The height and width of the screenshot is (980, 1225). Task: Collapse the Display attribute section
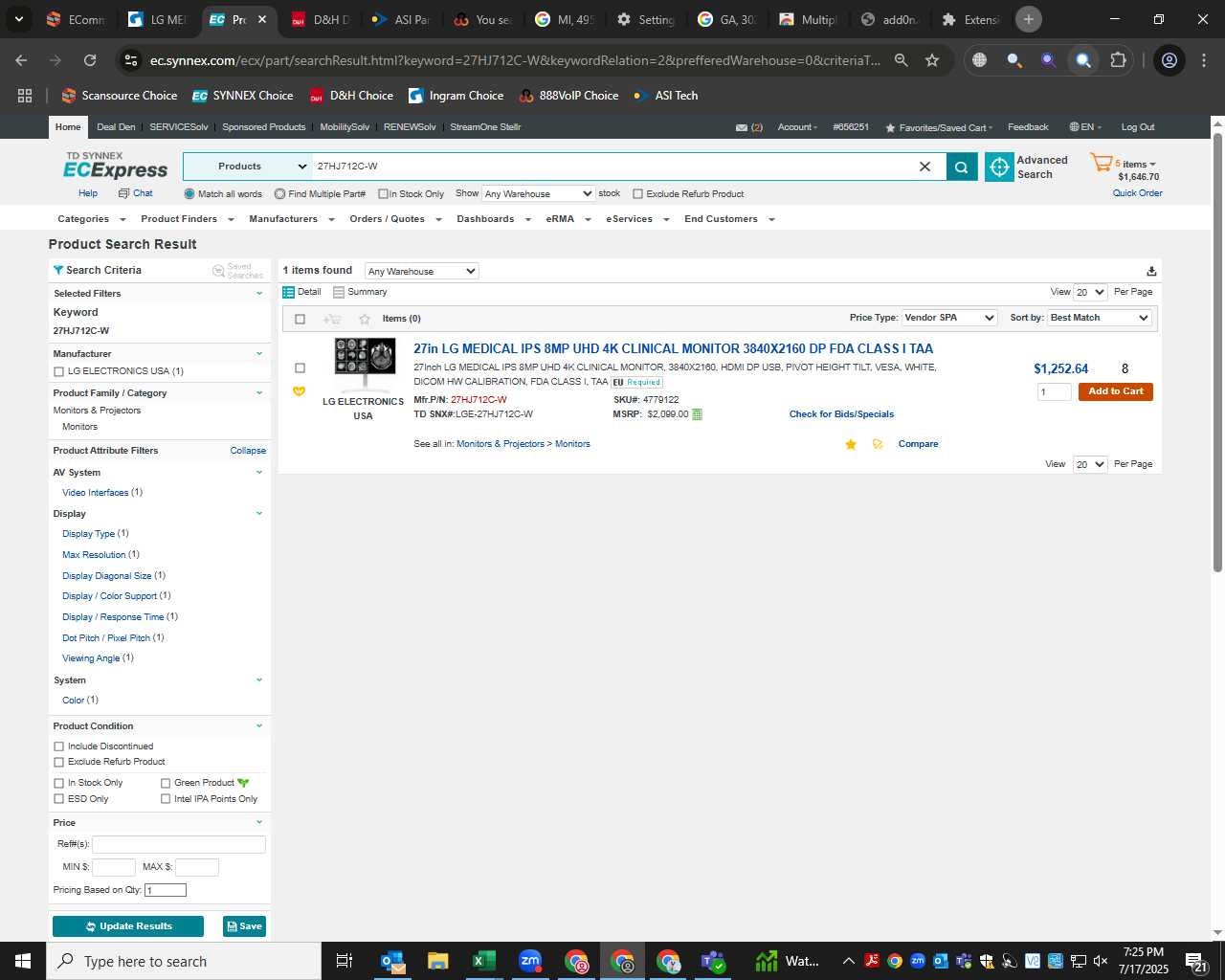(258, 514)
